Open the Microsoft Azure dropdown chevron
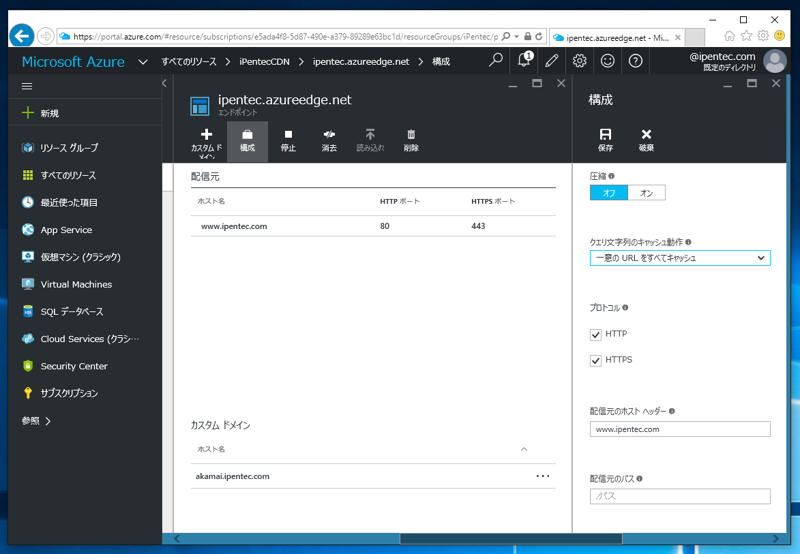 coord(143,62)
